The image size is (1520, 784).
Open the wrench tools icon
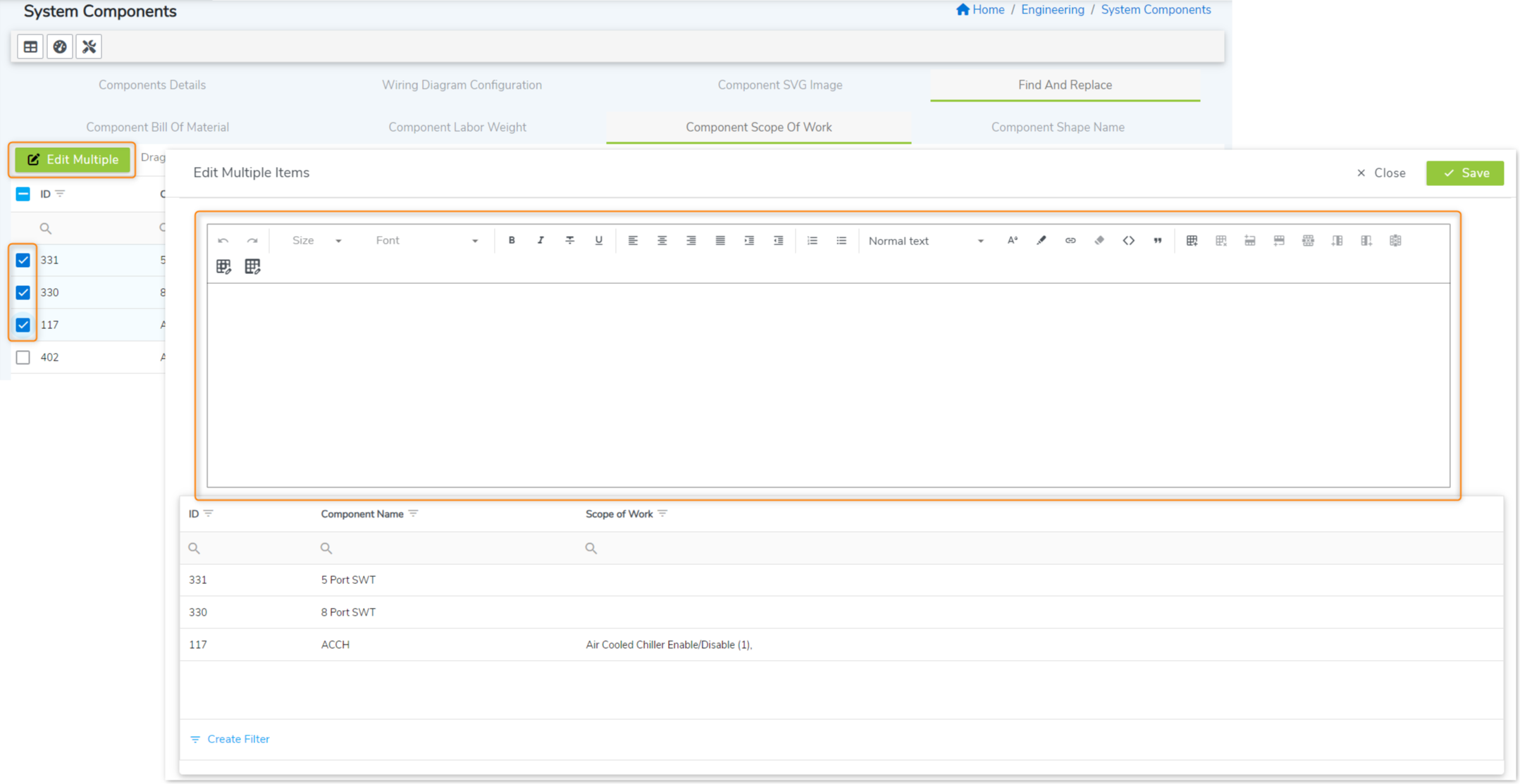[89, 46]
